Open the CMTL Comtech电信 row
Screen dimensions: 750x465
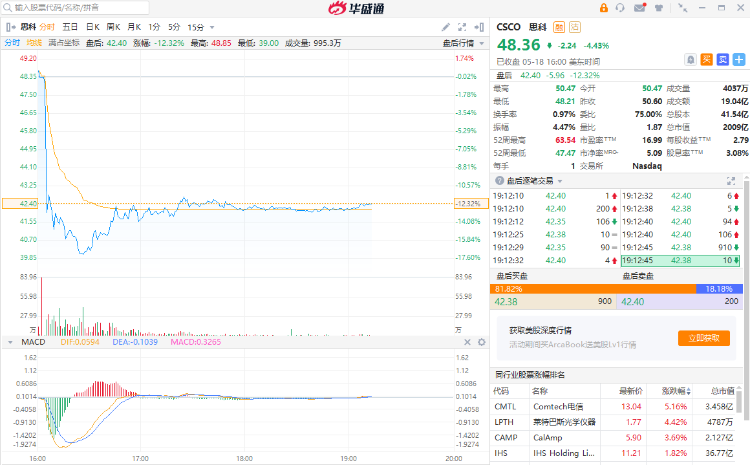pos(613,407)
